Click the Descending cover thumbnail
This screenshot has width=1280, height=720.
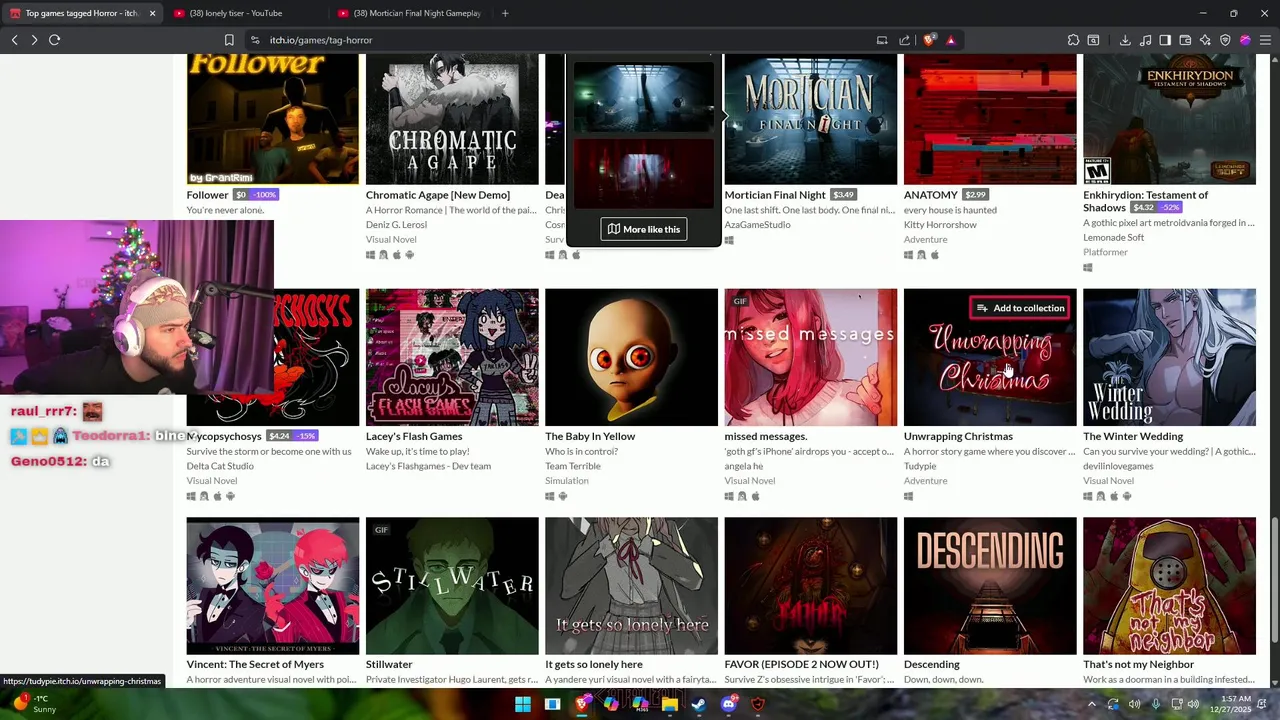(989, 586)
